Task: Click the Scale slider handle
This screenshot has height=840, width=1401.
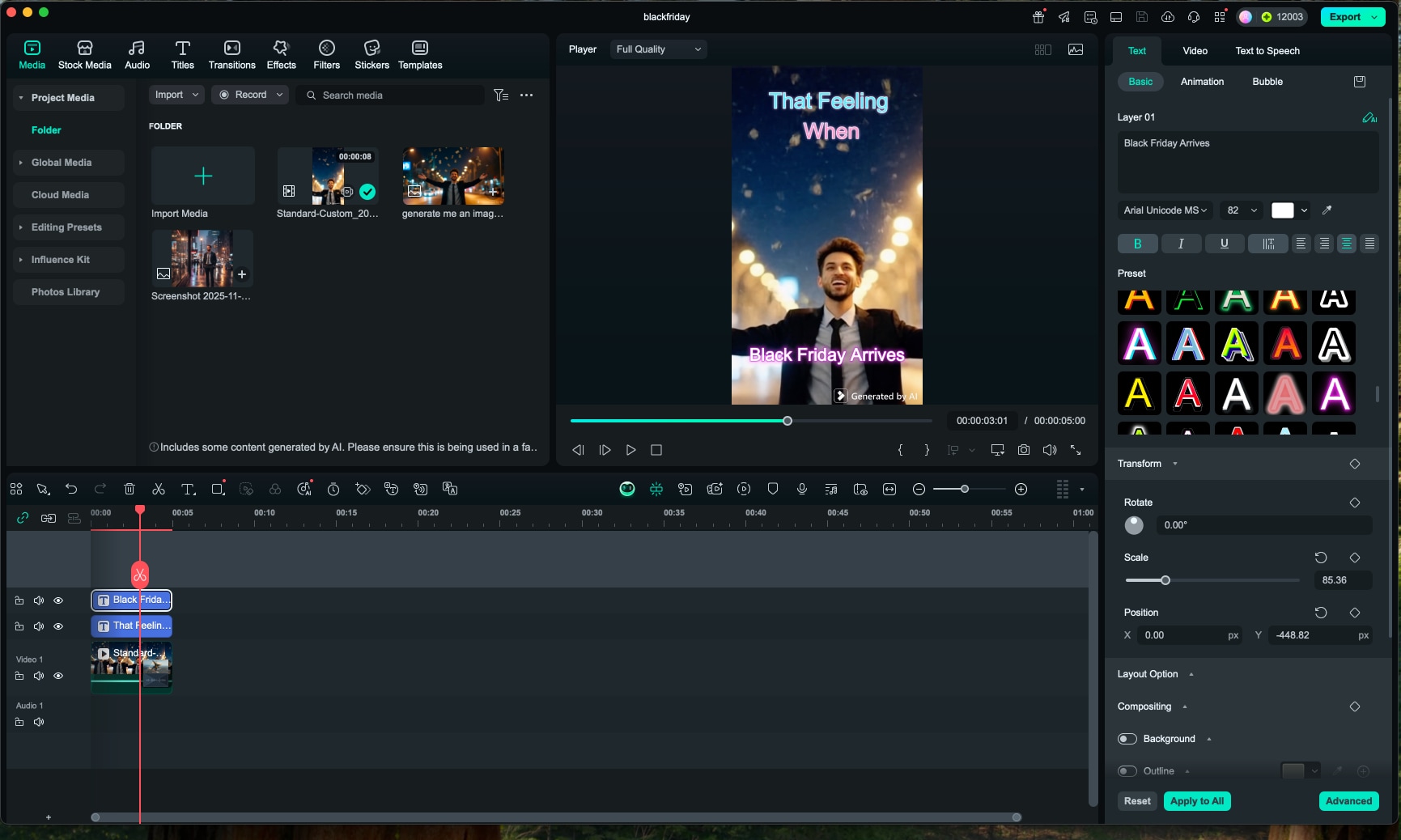Action: (1165, 580)
